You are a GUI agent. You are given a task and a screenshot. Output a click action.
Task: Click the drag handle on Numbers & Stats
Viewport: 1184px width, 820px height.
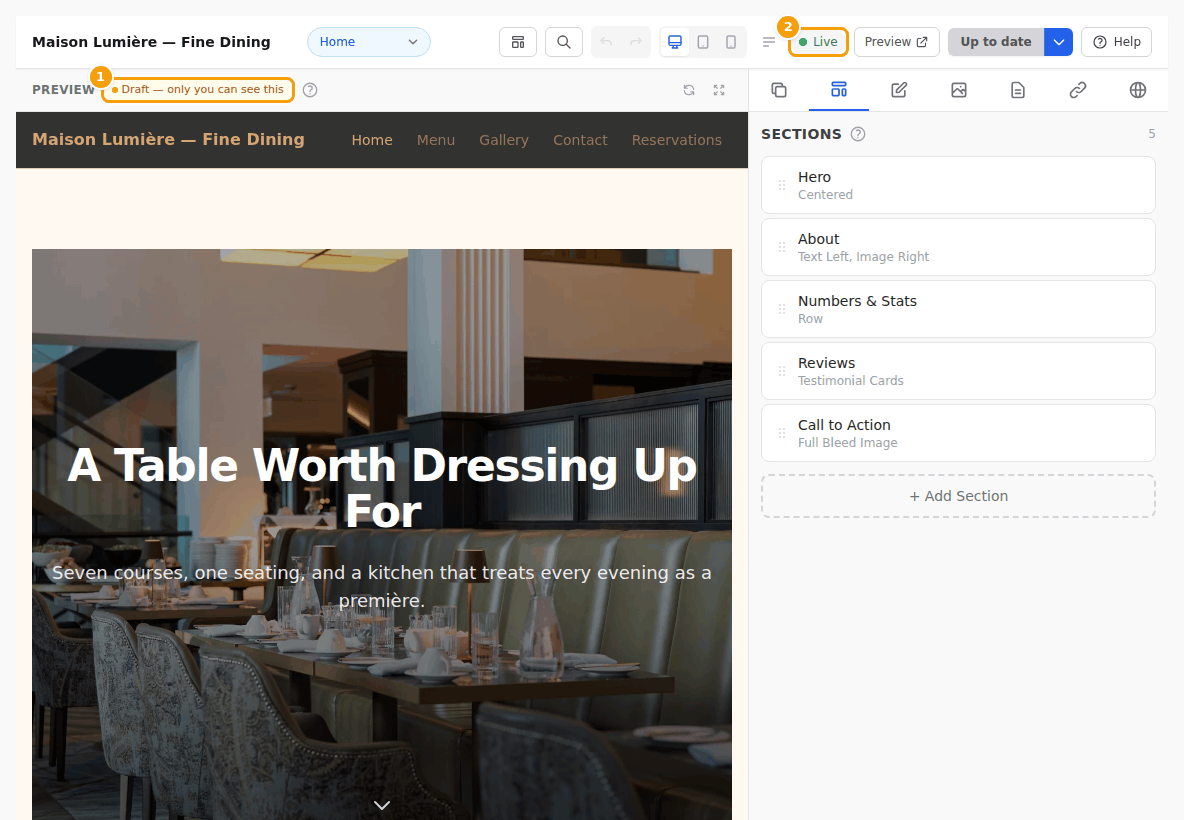pyautogui.click(x=782, y=309)
